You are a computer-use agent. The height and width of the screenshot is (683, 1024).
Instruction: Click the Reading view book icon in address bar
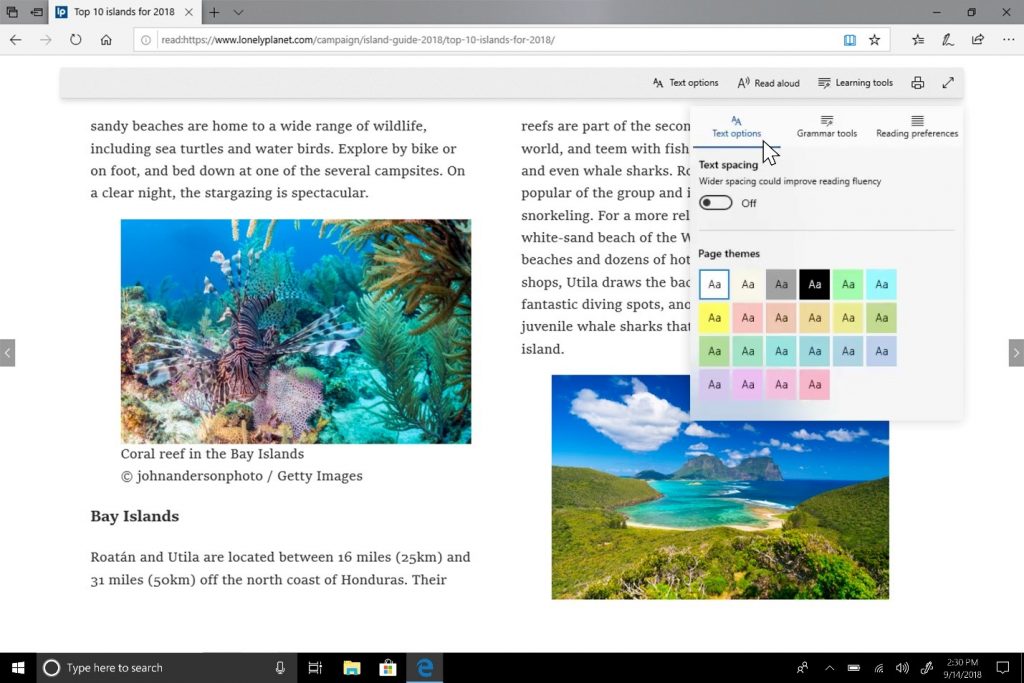(x=849, y=40)
